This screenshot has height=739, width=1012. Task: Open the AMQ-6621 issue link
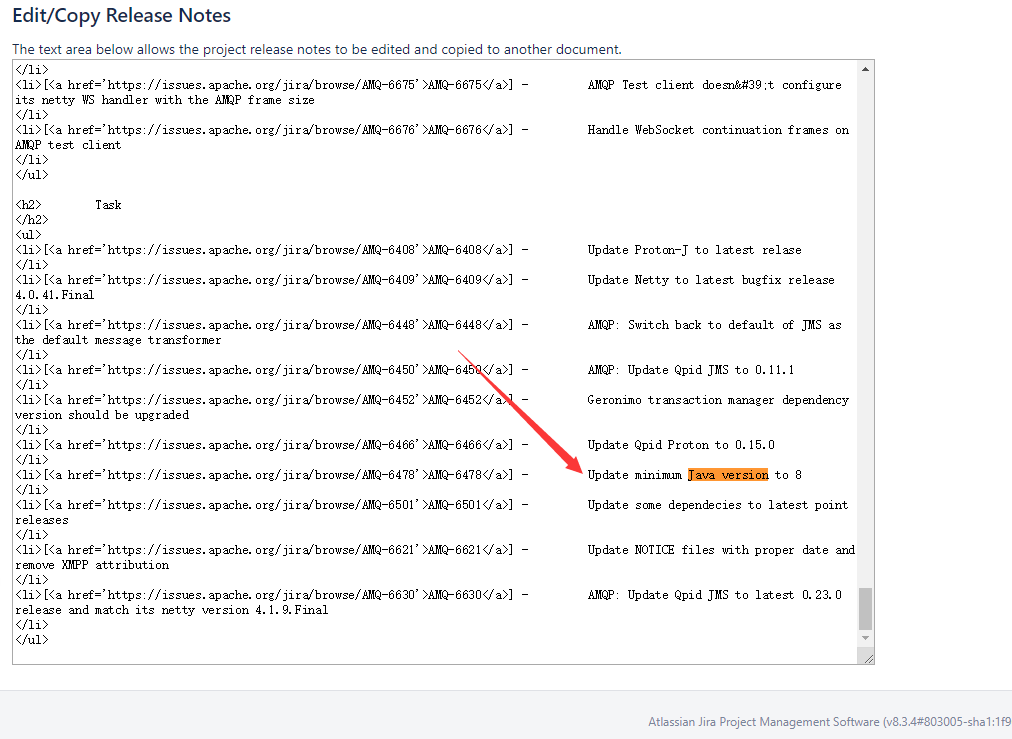tap(452, 549)
